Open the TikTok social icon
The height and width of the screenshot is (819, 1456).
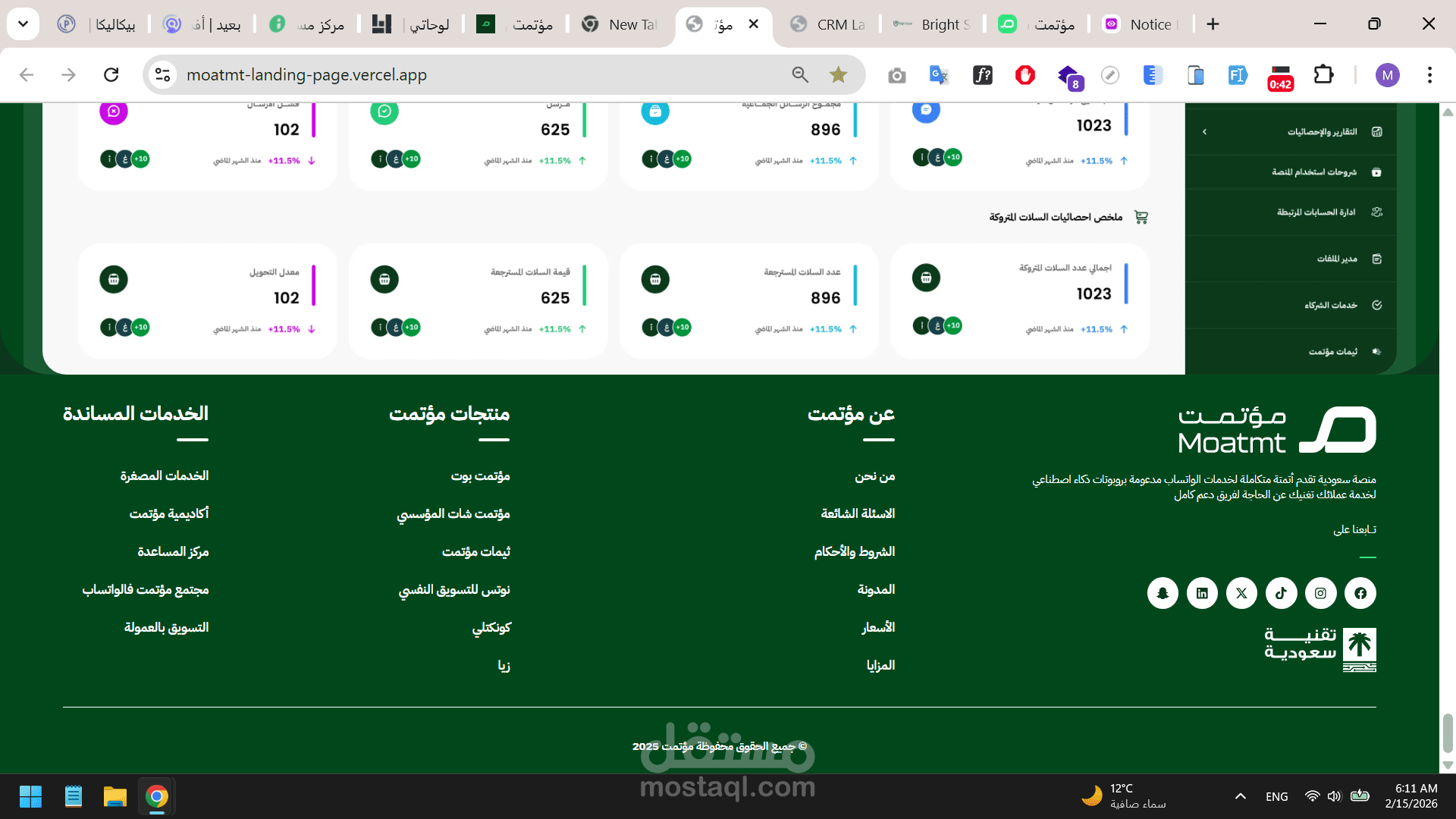coord(1281,593)
